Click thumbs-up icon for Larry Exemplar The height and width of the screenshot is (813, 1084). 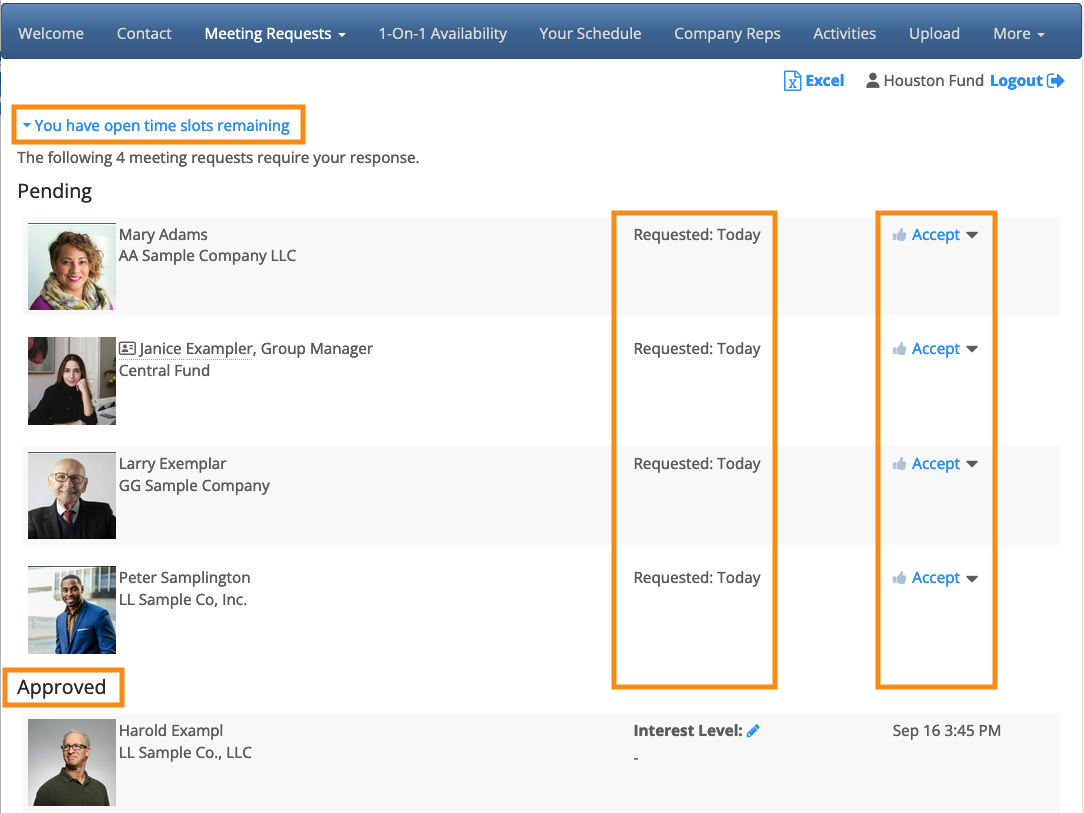(899, 464)
